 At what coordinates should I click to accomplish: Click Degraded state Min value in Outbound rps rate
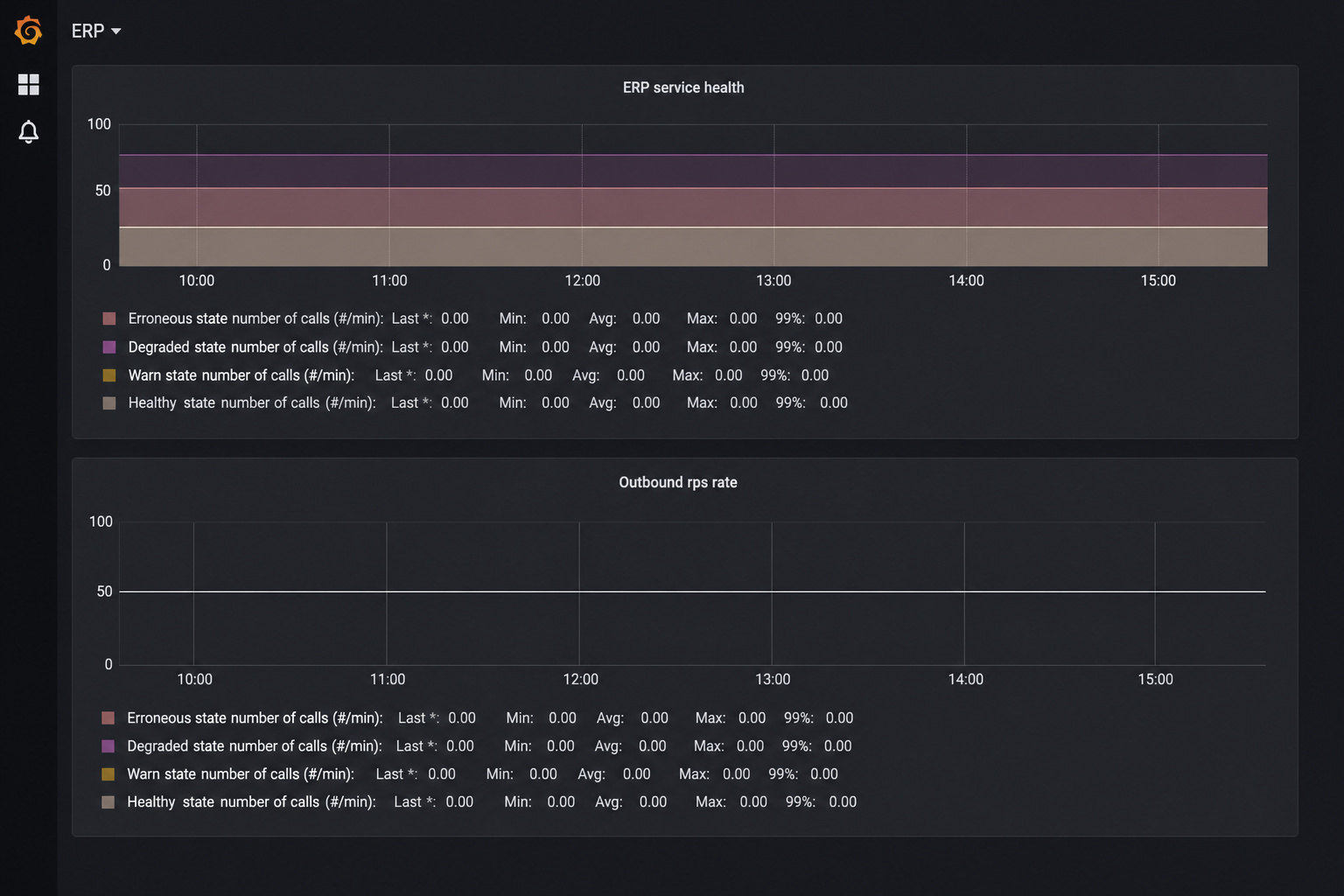[x=561, y=746]
